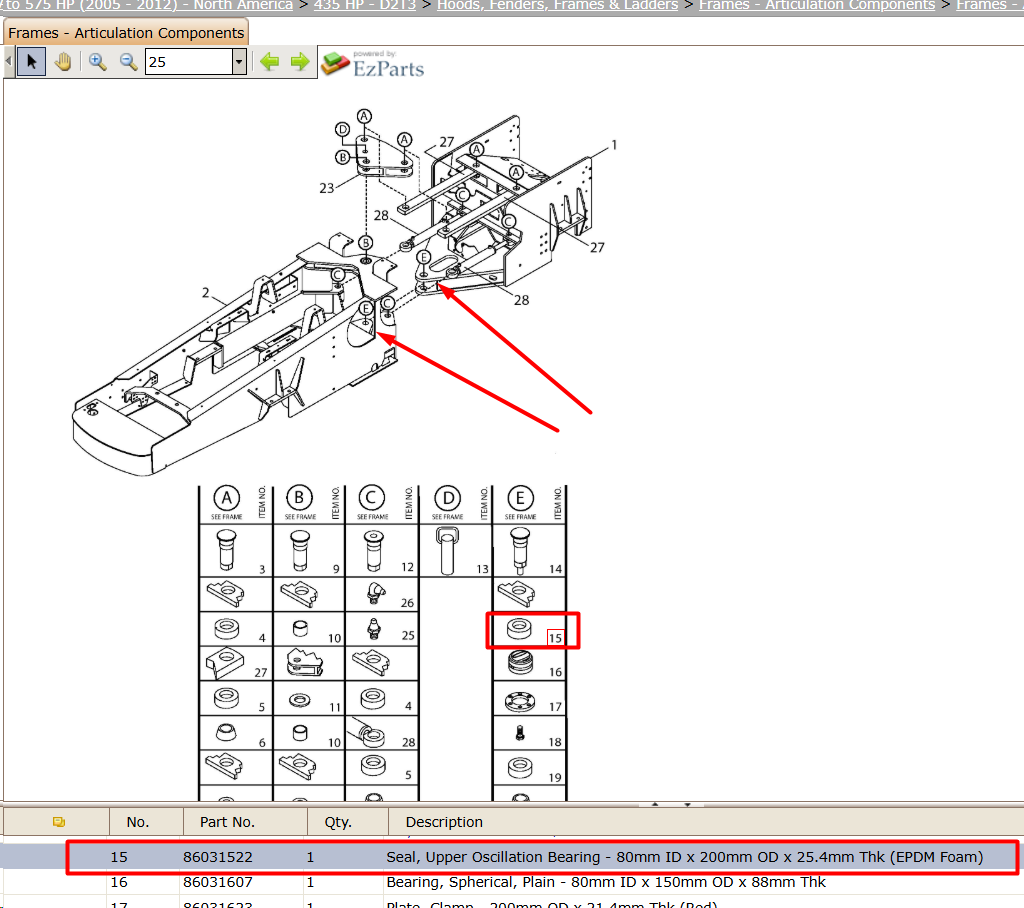Viewport: 1024px width, 908px height.
Task: Click the zoom value field showing 25
Action: coord(189,62)
